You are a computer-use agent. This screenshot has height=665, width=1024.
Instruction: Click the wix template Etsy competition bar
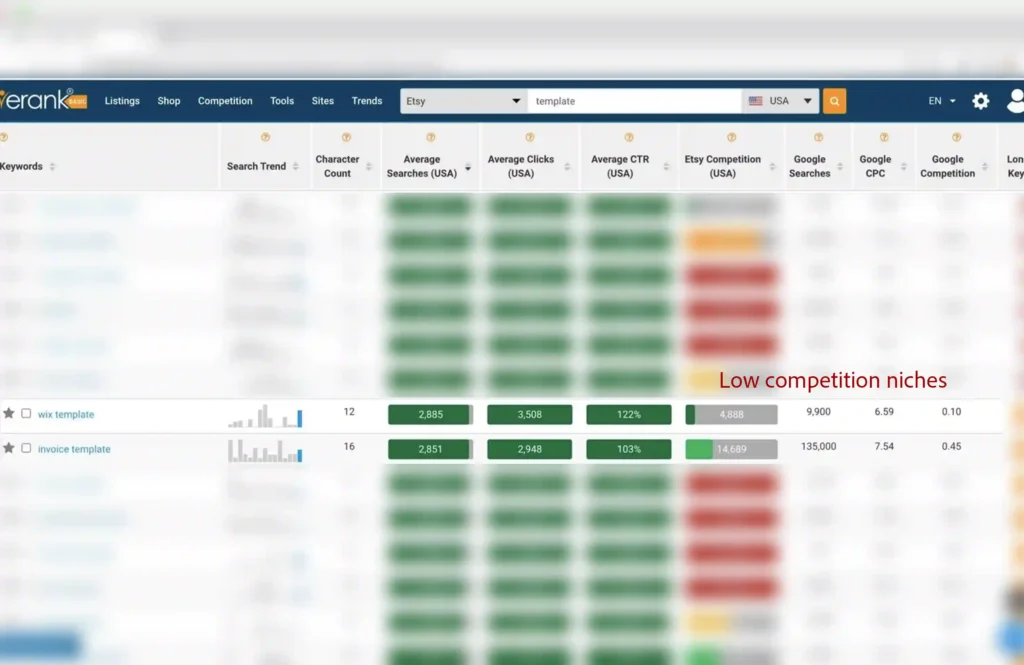point(731,415)
